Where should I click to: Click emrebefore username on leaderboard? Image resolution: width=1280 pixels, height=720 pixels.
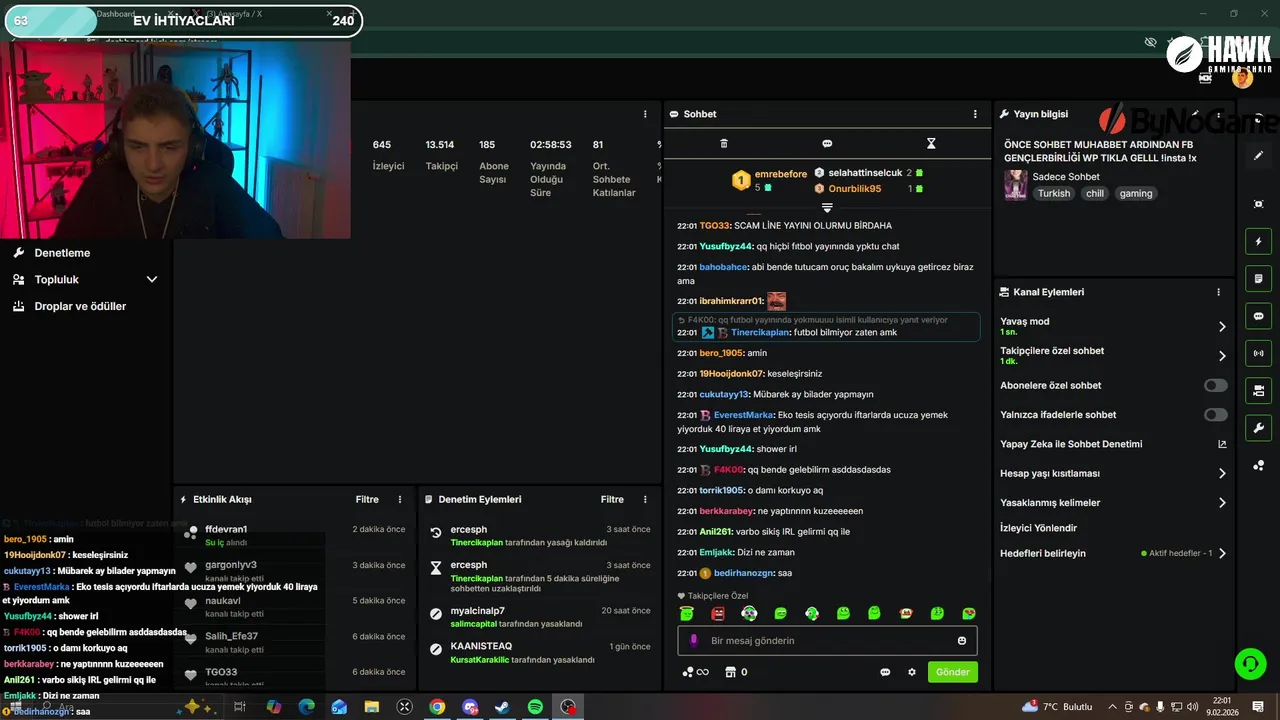[781, 174]
